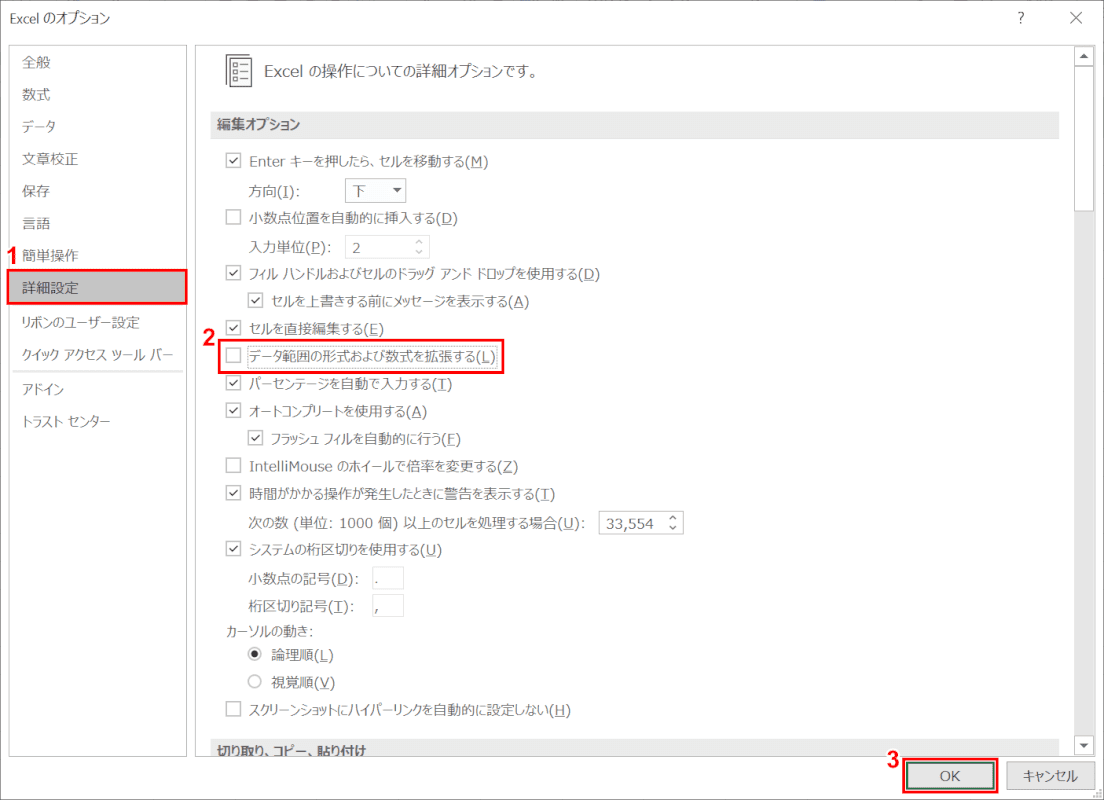The image size is (1104, 800).
Task: Decrease cell count with down spinner arrow
Action: point(673,528)
